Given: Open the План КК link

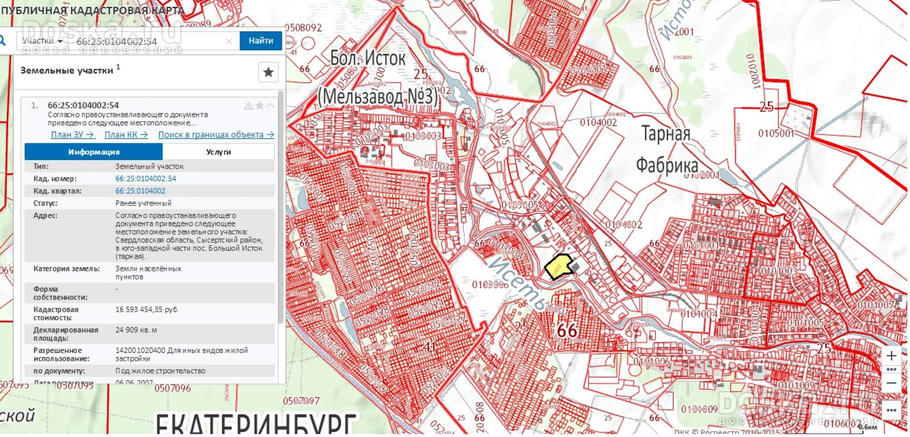Looking at the screenshot, I should click(x=126, y=134).
